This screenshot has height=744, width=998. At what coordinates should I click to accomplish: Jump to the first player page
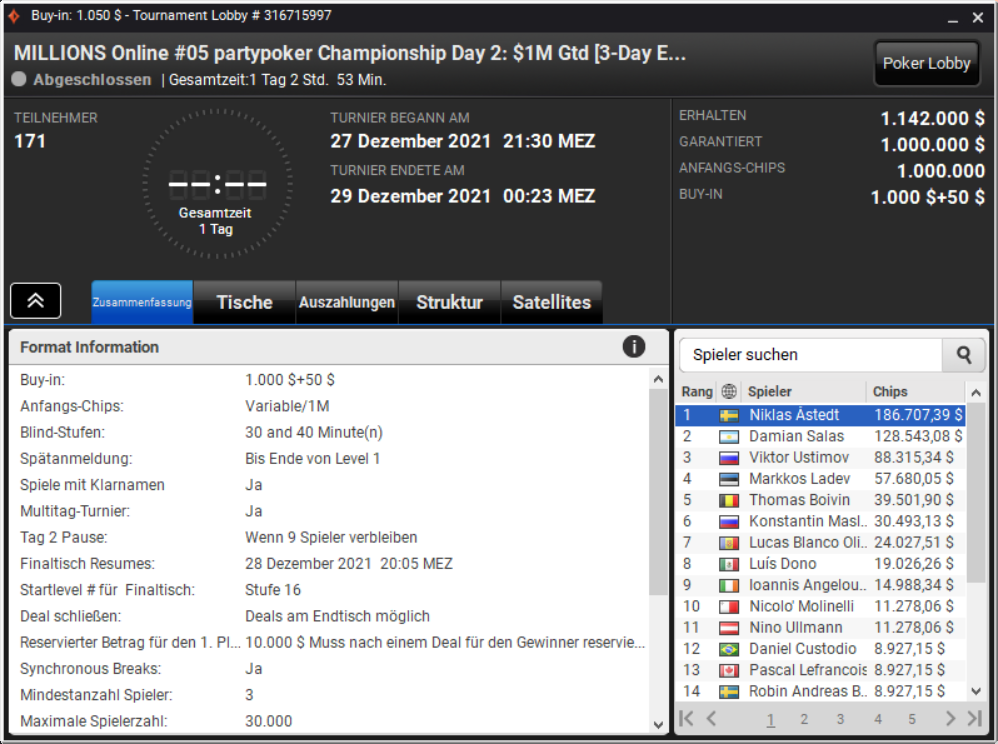[x=686, y=719]
